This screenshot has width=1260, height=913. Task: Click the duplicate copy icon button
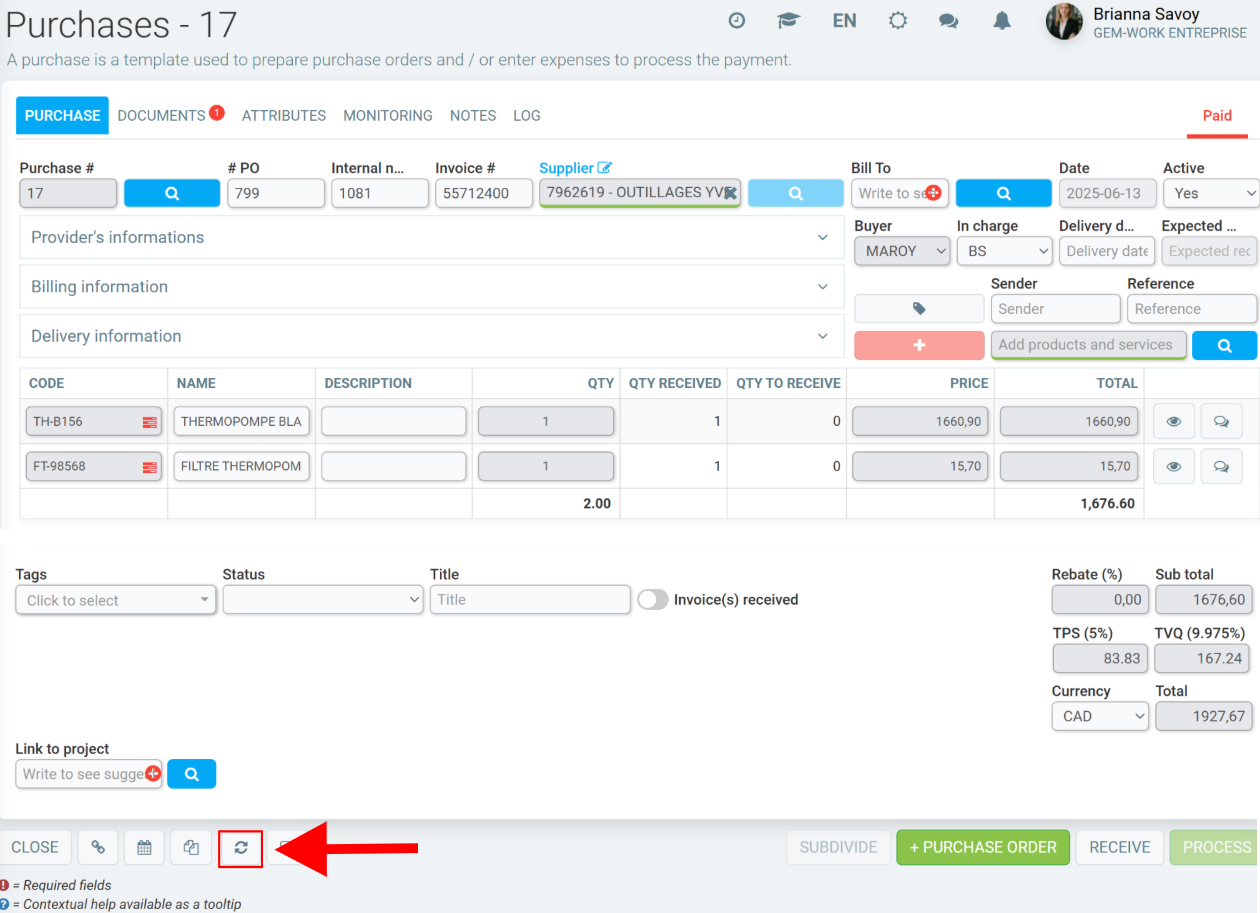point(191,847)
